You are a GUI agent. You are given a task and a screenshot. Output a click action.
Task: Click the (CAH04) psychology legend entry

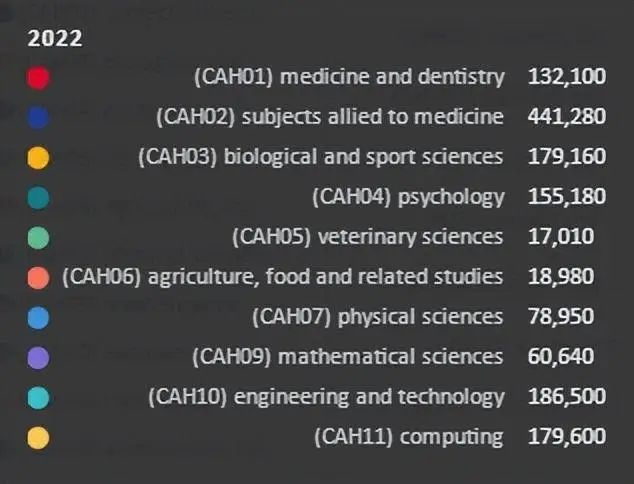[409, 197]
